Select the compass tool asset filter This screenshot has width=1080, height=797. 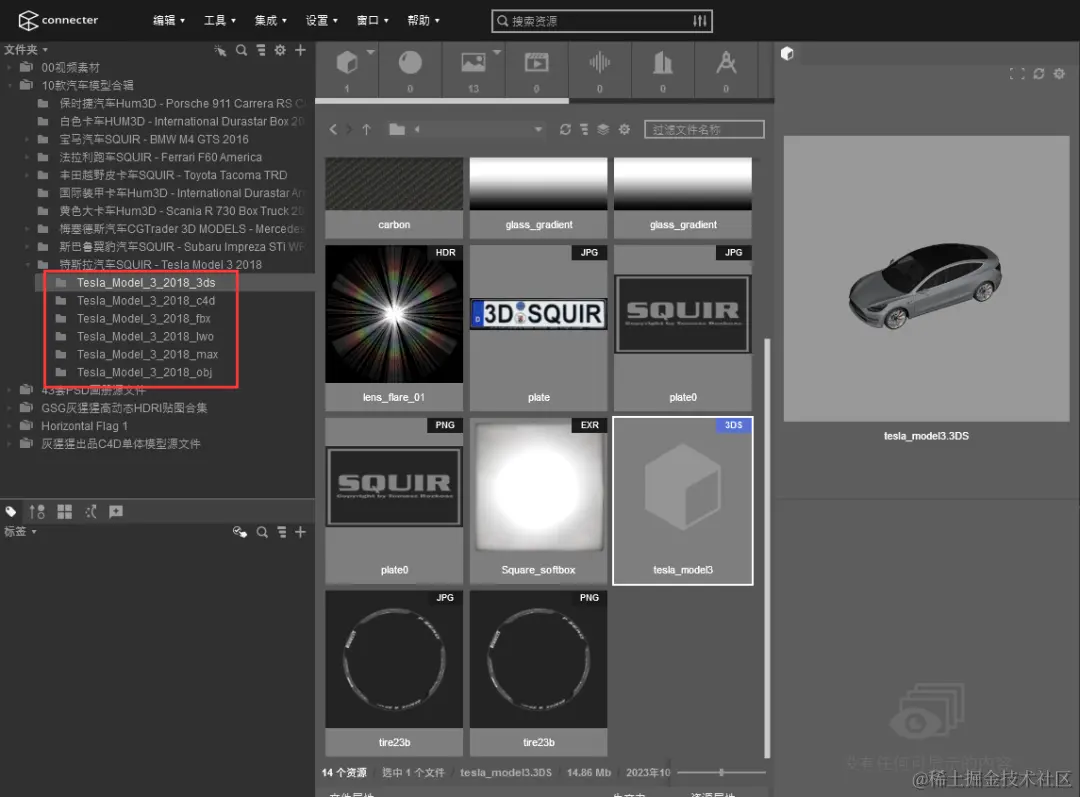(x=726, y=63)
